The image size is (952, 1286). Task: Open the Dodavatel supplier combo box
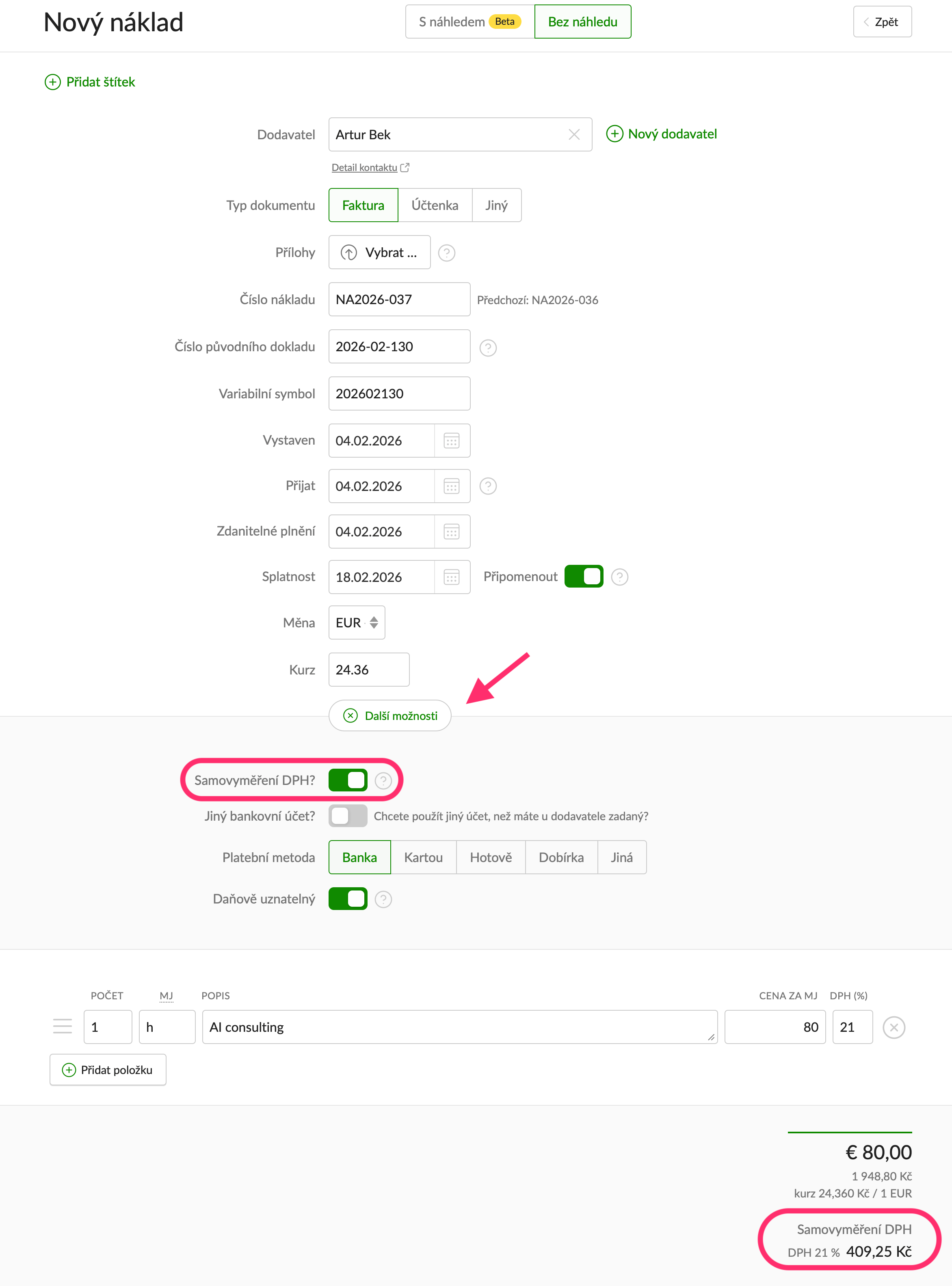[x=447, y=135]
